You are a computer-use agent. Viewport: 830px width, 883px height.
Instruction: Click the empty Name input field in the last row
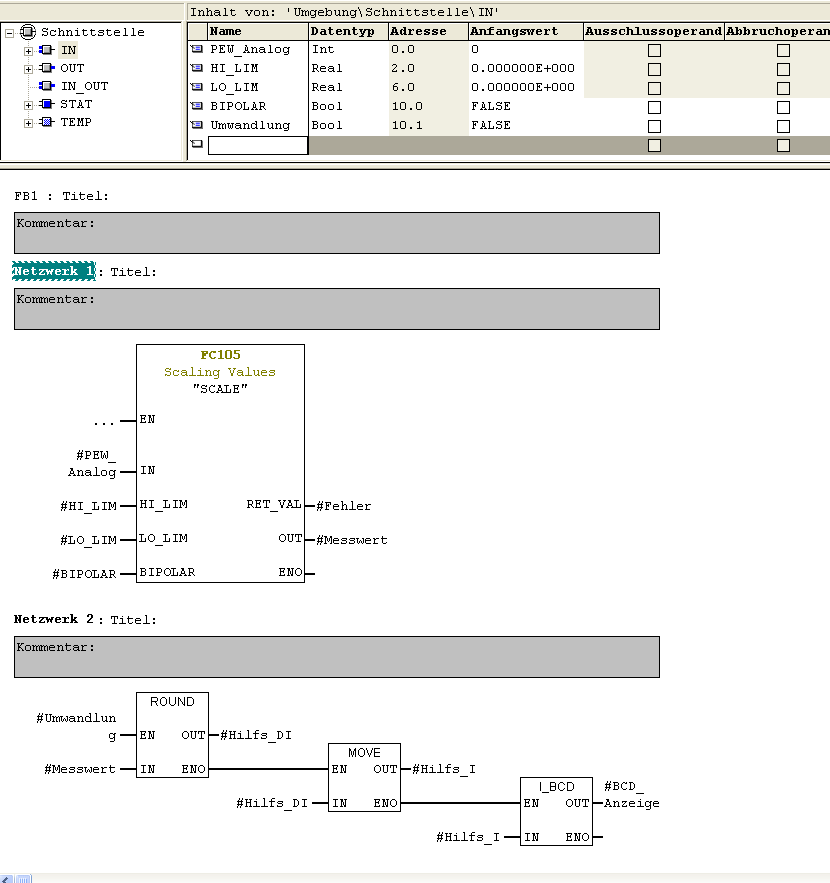[x=258, y=145]
